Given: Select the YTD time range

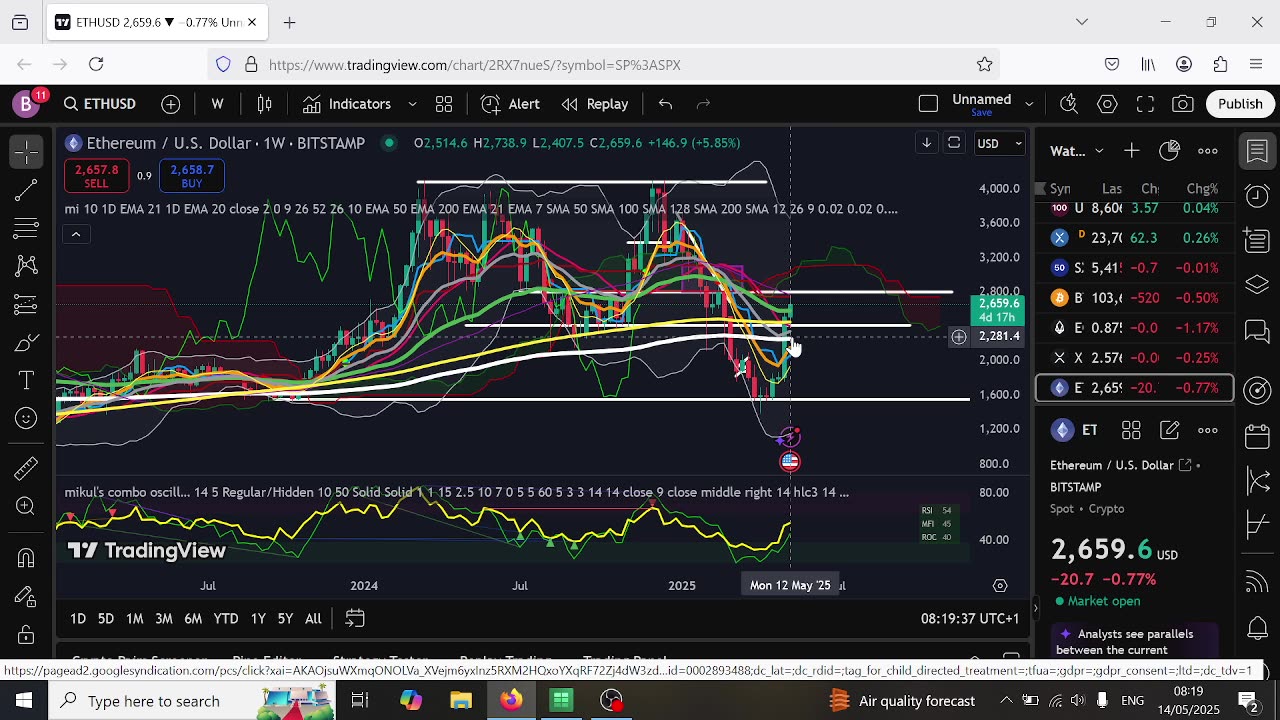Looking at the screenshot, I should coord(226,619).
